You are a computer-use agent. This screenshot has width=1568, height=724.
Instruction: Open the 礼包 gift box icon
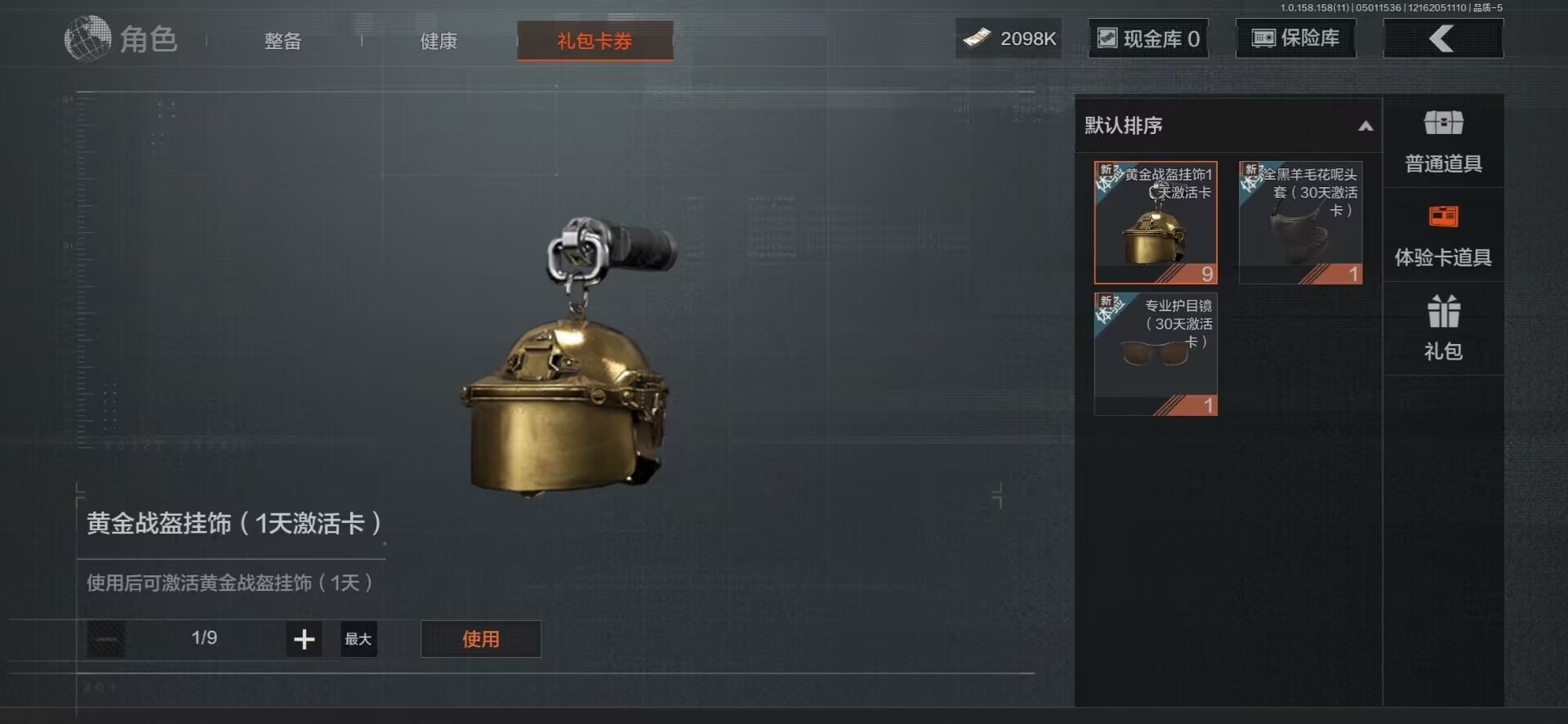(x=1443, y=311)
